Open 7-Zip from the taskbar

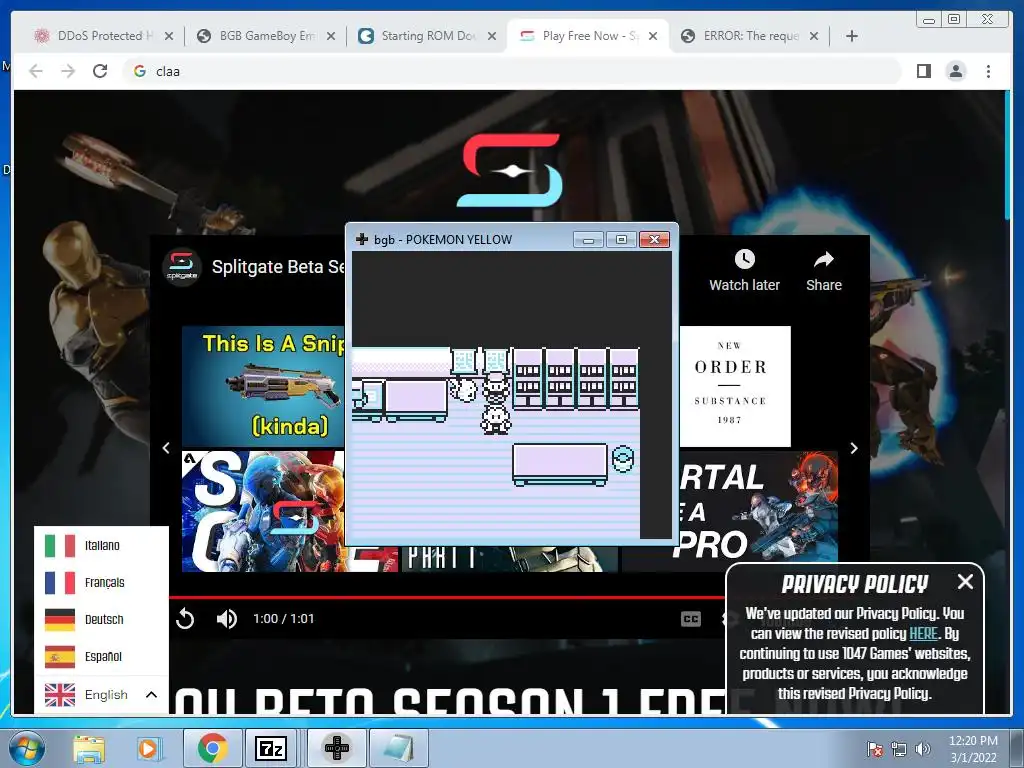[271, 748]
